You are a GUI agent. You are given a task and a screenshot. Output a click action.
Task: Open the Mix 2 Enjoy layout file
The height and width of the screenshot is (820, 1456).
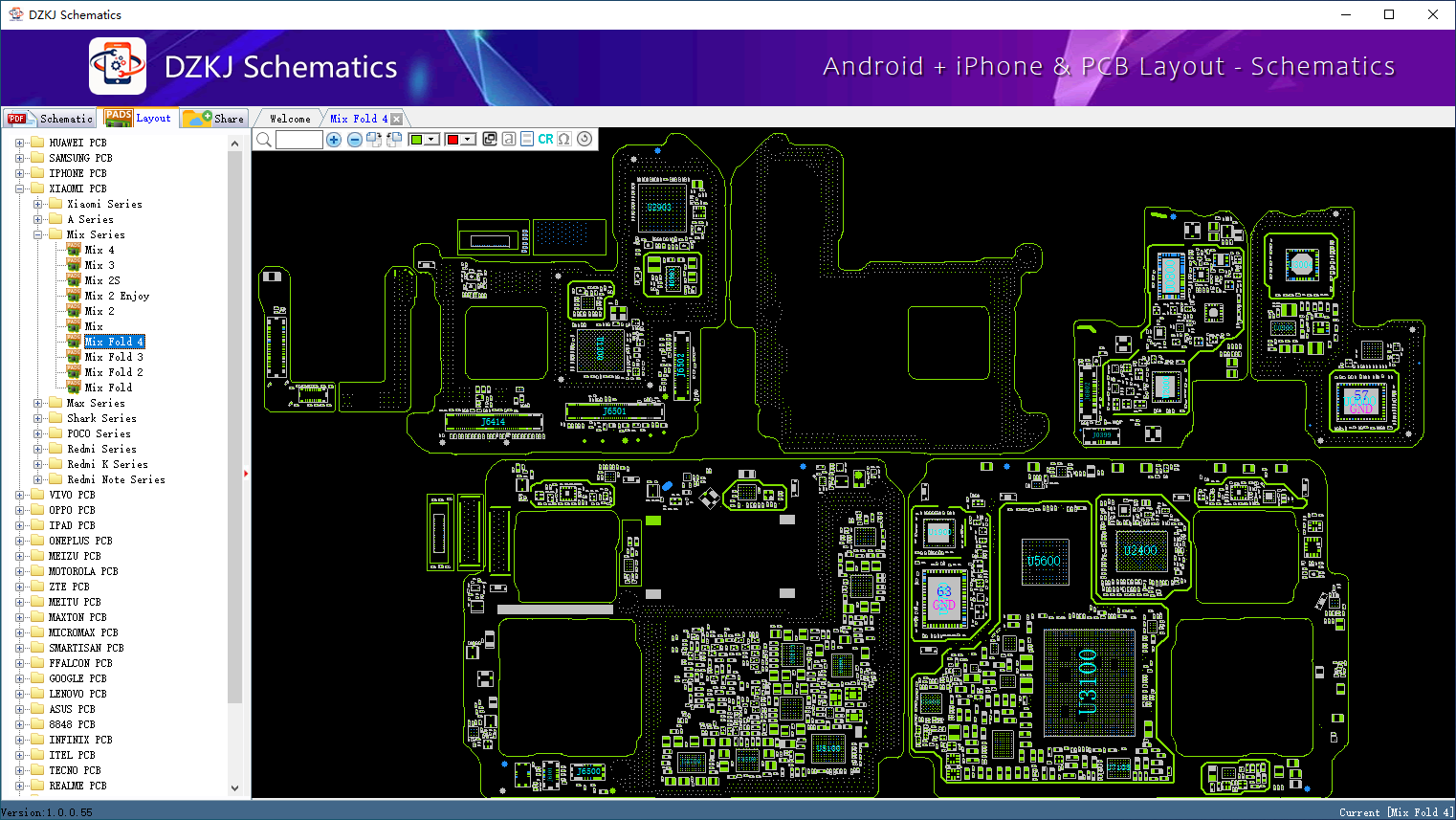(117, 296)
